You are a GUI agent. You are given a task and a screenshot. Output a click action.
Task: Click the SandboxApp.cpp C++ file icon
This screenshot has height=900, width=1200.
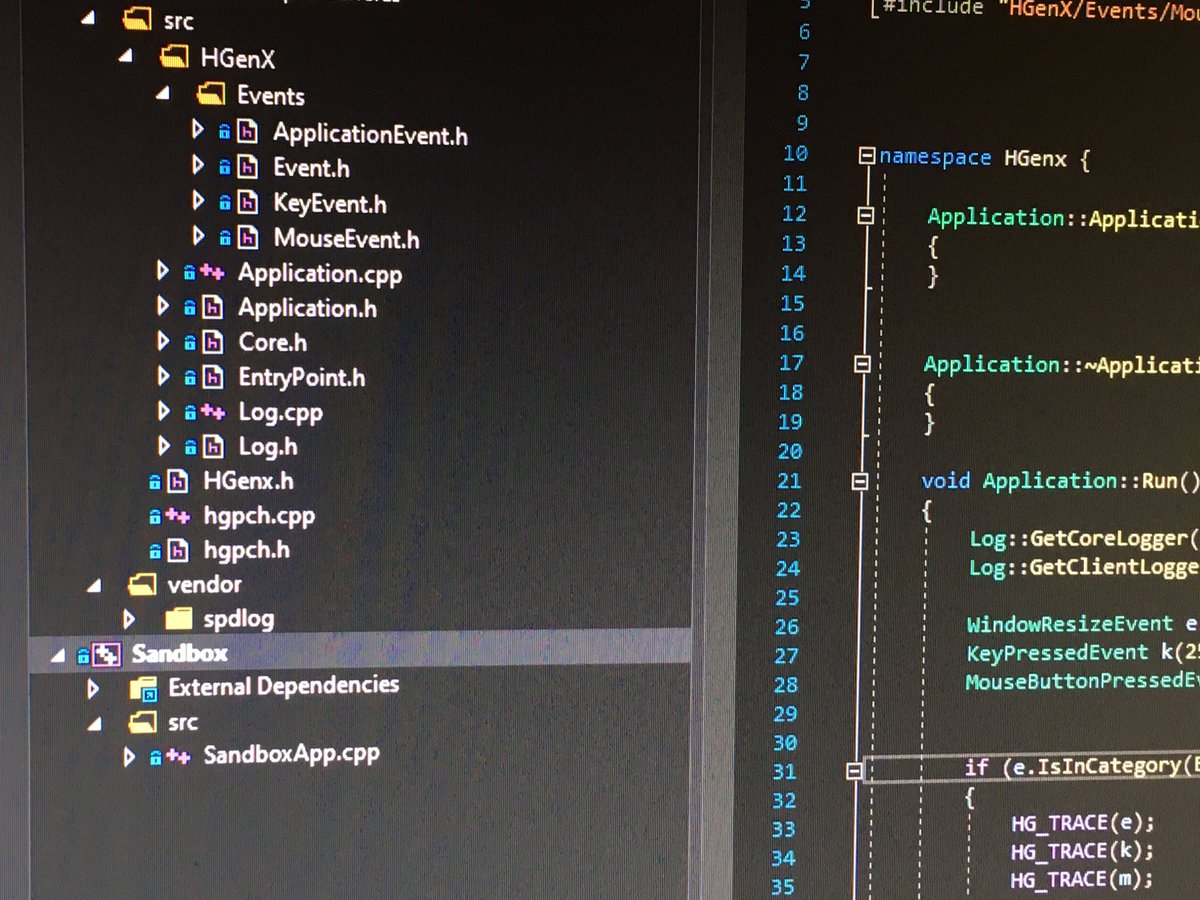[x=178, y=757]
